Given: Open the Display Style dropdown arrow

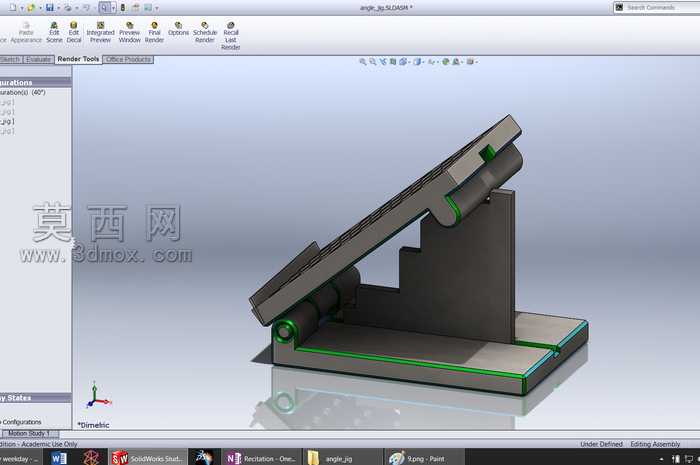Looking at the screenshot, I should click(423, 62).
